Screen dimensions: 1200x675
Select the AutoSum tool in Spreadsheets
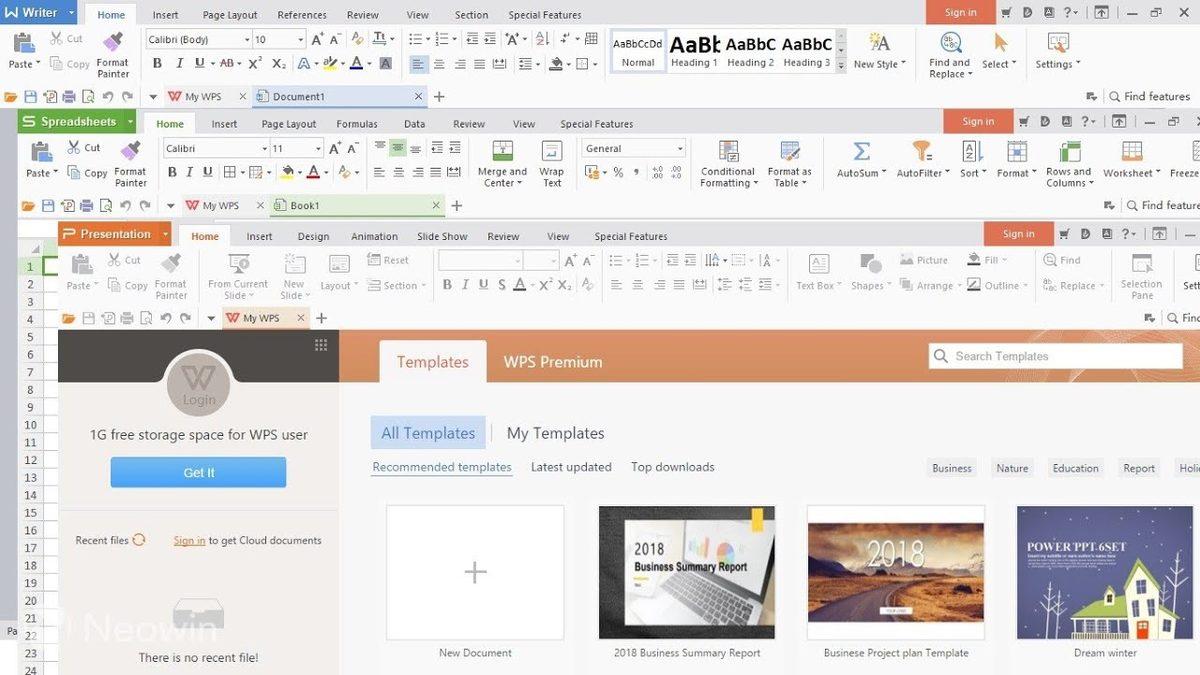[860, 162]
